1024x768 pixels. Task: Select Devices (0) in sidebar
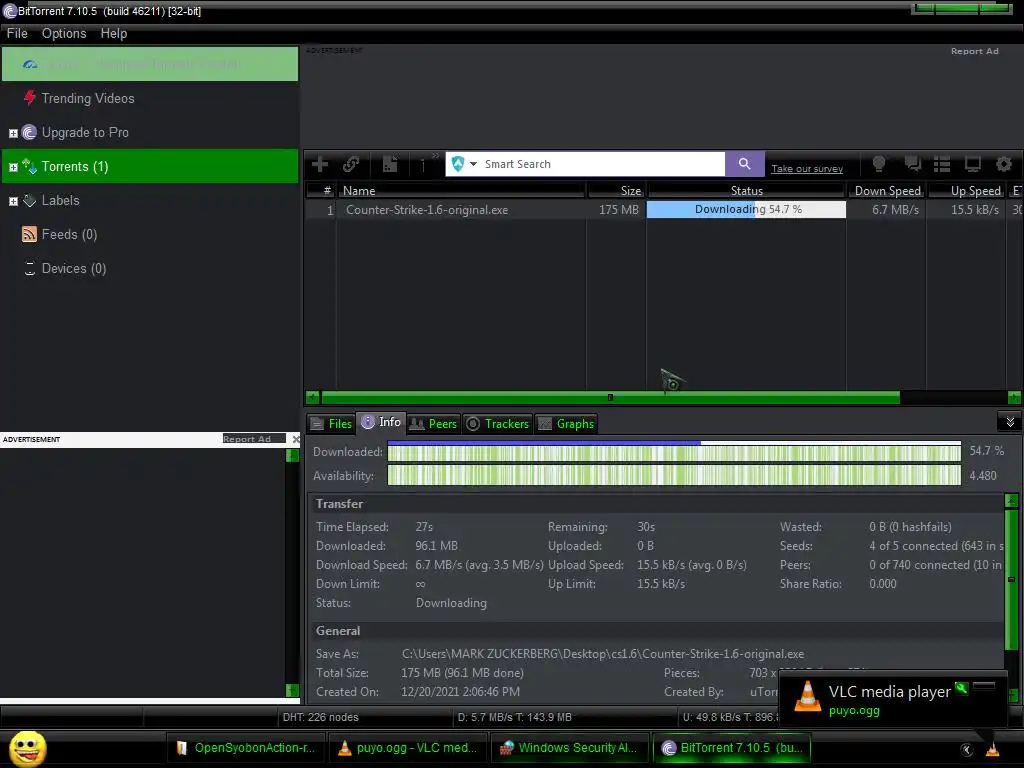tap(74, 268)
